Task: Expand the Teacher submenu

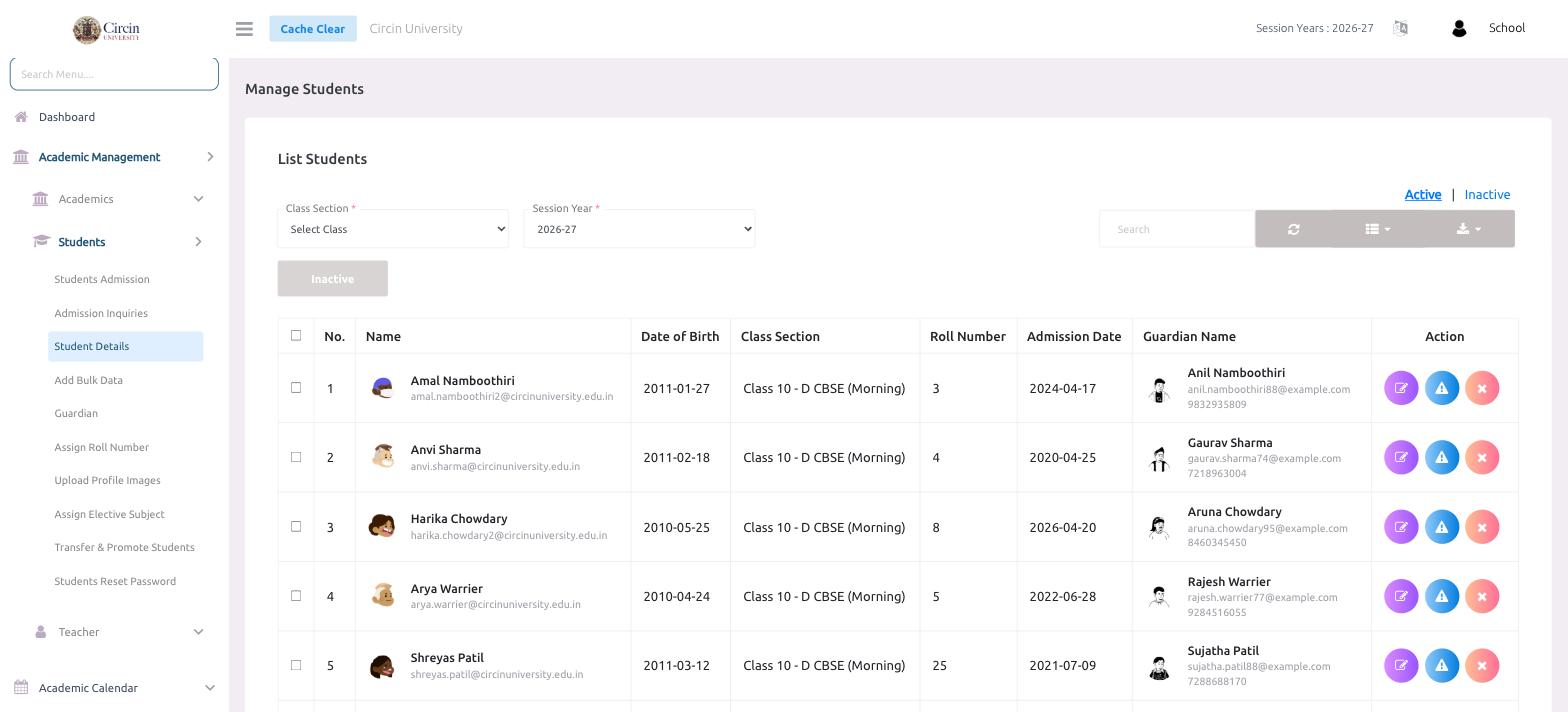Action: click(198, 632)
